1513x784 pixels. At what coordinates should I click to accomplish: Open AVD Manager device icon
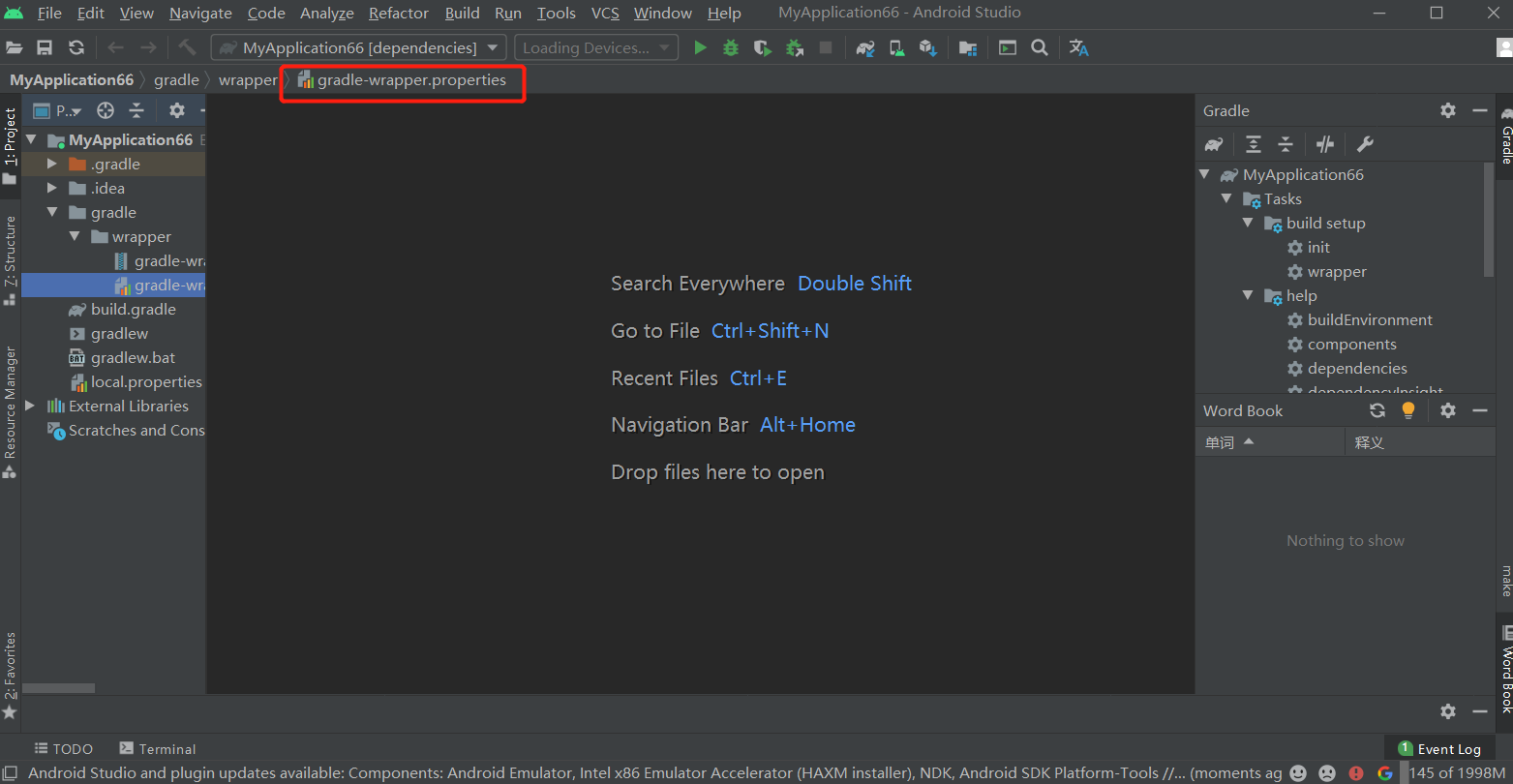pos(896,47)
